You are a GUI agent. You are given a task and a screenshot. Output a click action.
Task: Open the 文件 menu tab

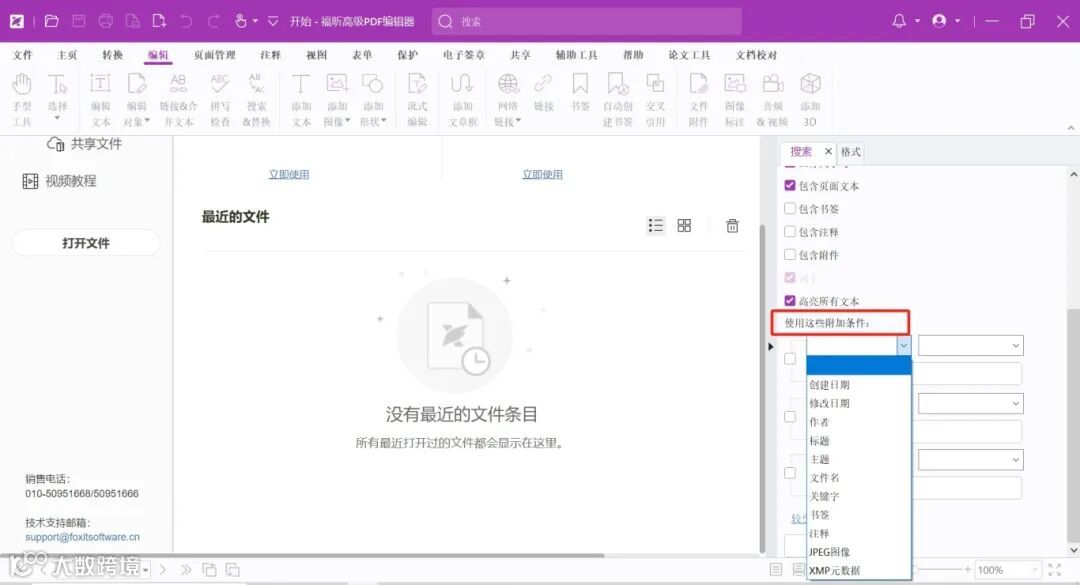pos(23,55)
